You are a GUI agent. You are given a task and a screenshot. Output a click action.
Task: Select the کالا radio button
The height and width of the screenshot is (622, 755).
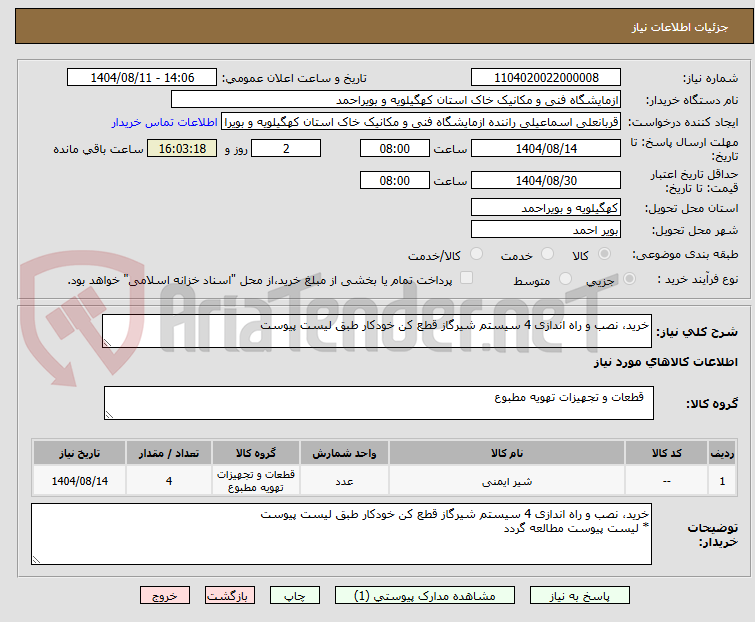click(x=604, y=254)
